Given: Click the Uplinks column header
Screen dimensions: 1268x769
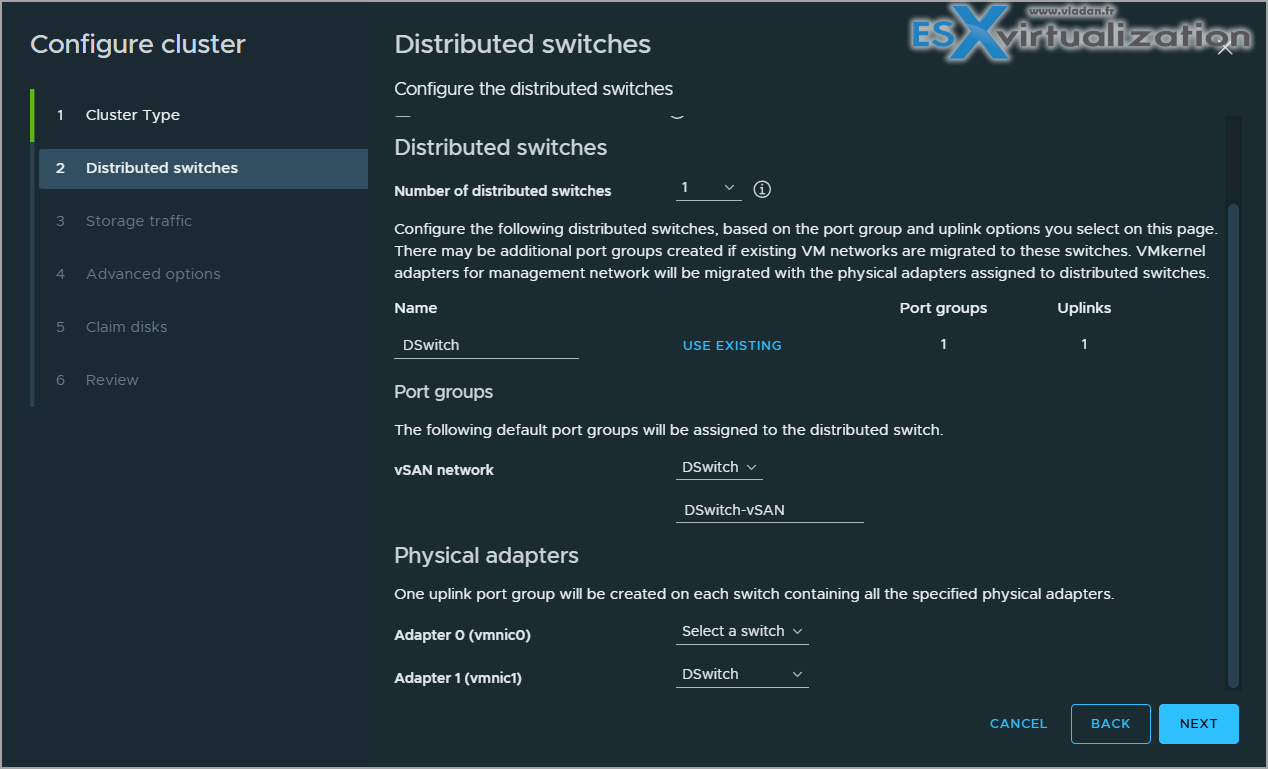Looking at the screenshot, I should [1084, 308].
